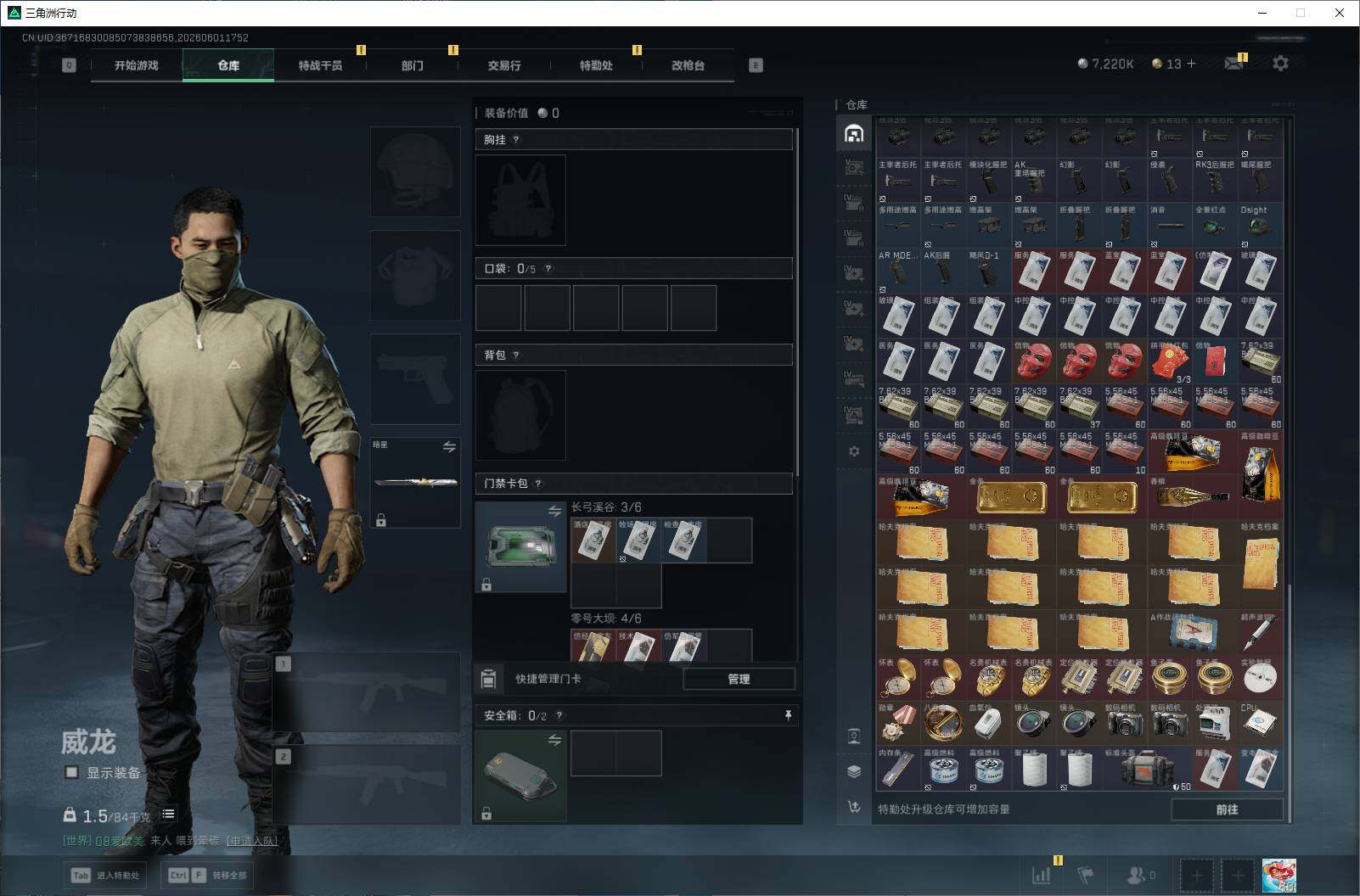Click the empty pistol equipment slot
The image size is (1360, 896).
pos(415,378)
